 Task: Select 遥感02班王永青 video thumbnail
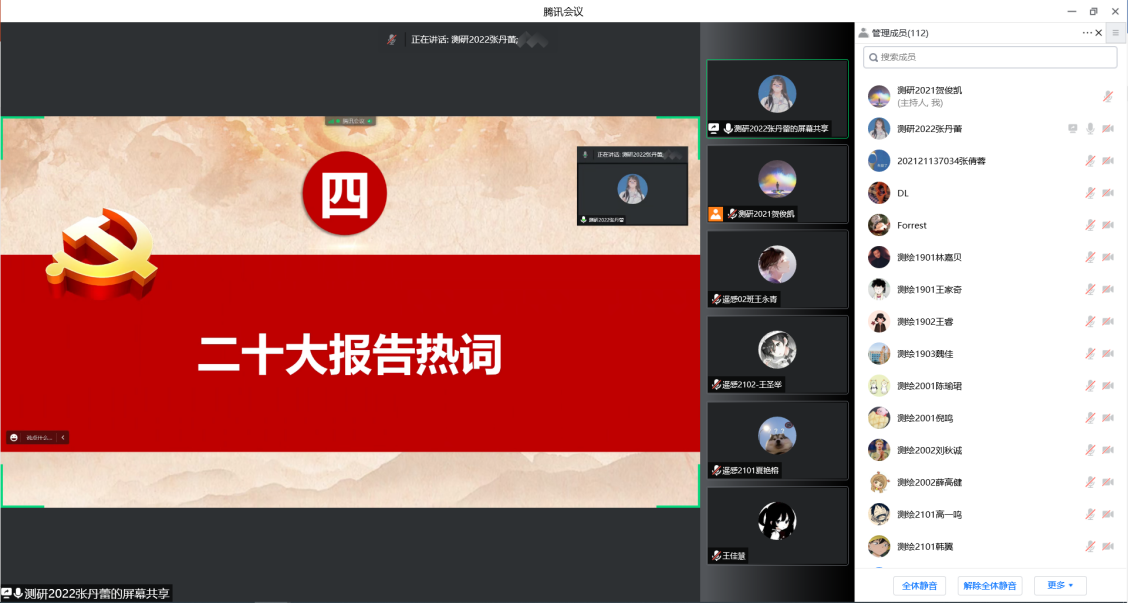coord(777,268)
